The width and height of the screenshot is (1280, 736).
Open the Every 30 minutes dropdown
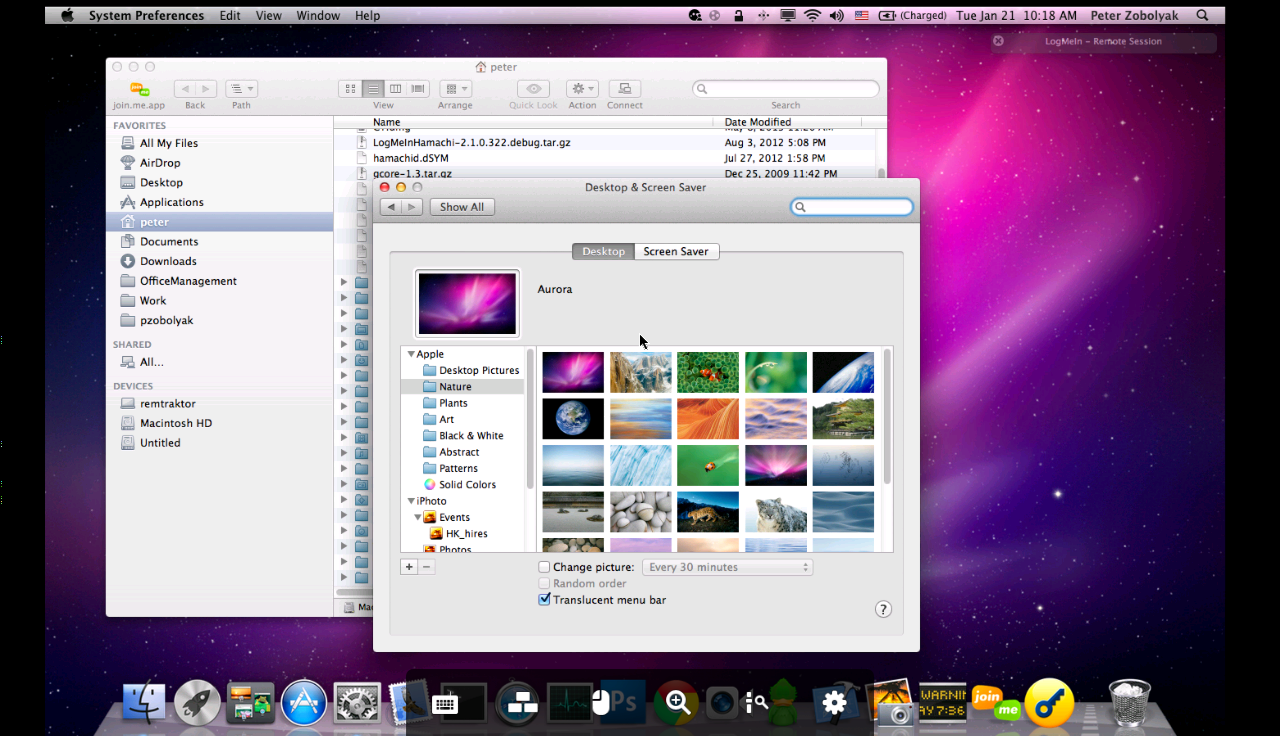[x=727, y=567]
